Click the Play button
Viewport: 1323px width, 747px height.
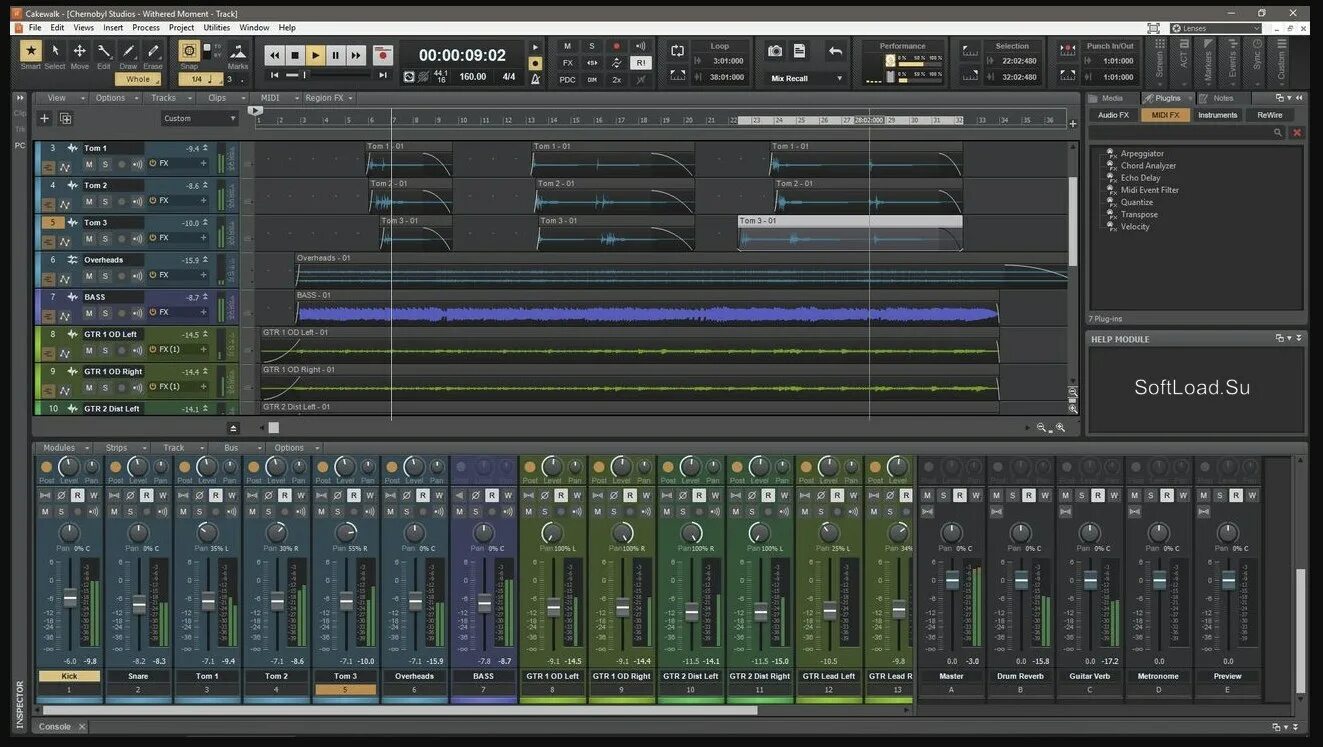point(315,56)
